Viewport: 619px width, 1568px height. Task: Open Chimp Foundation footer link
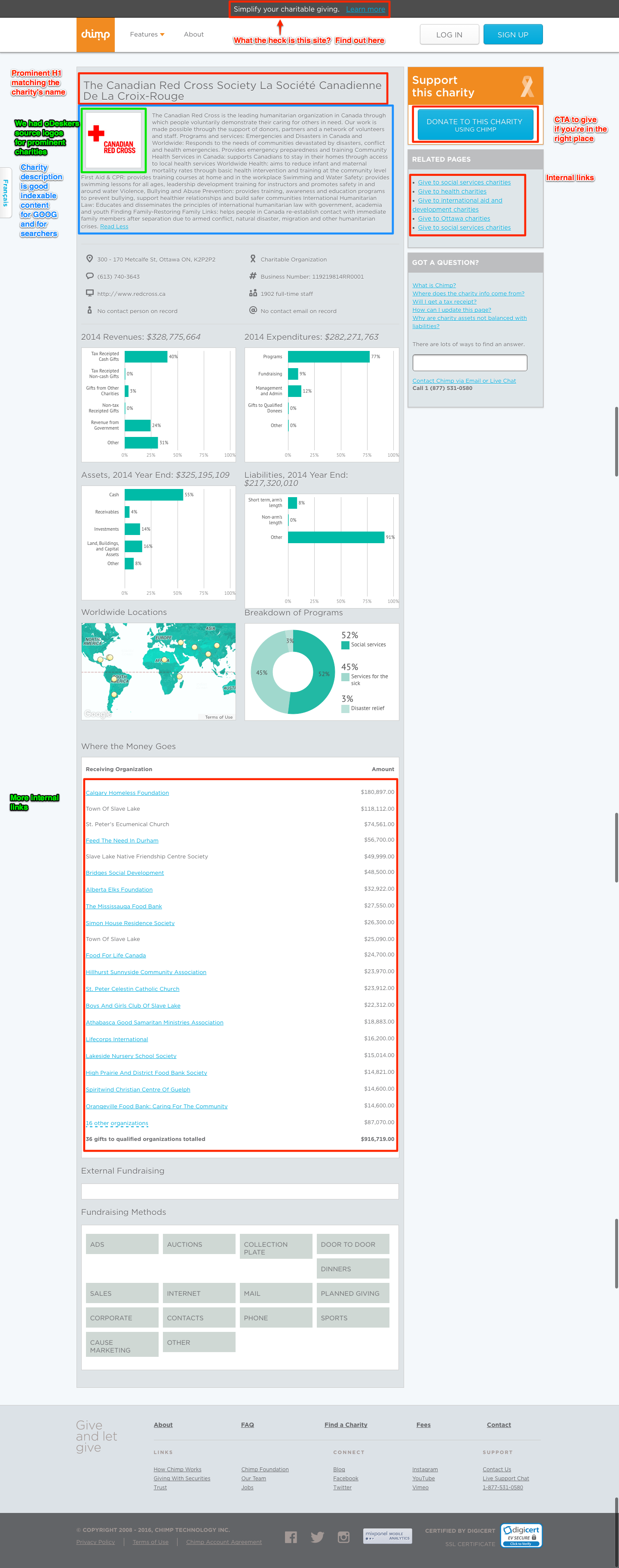[x=265, y=1470]
